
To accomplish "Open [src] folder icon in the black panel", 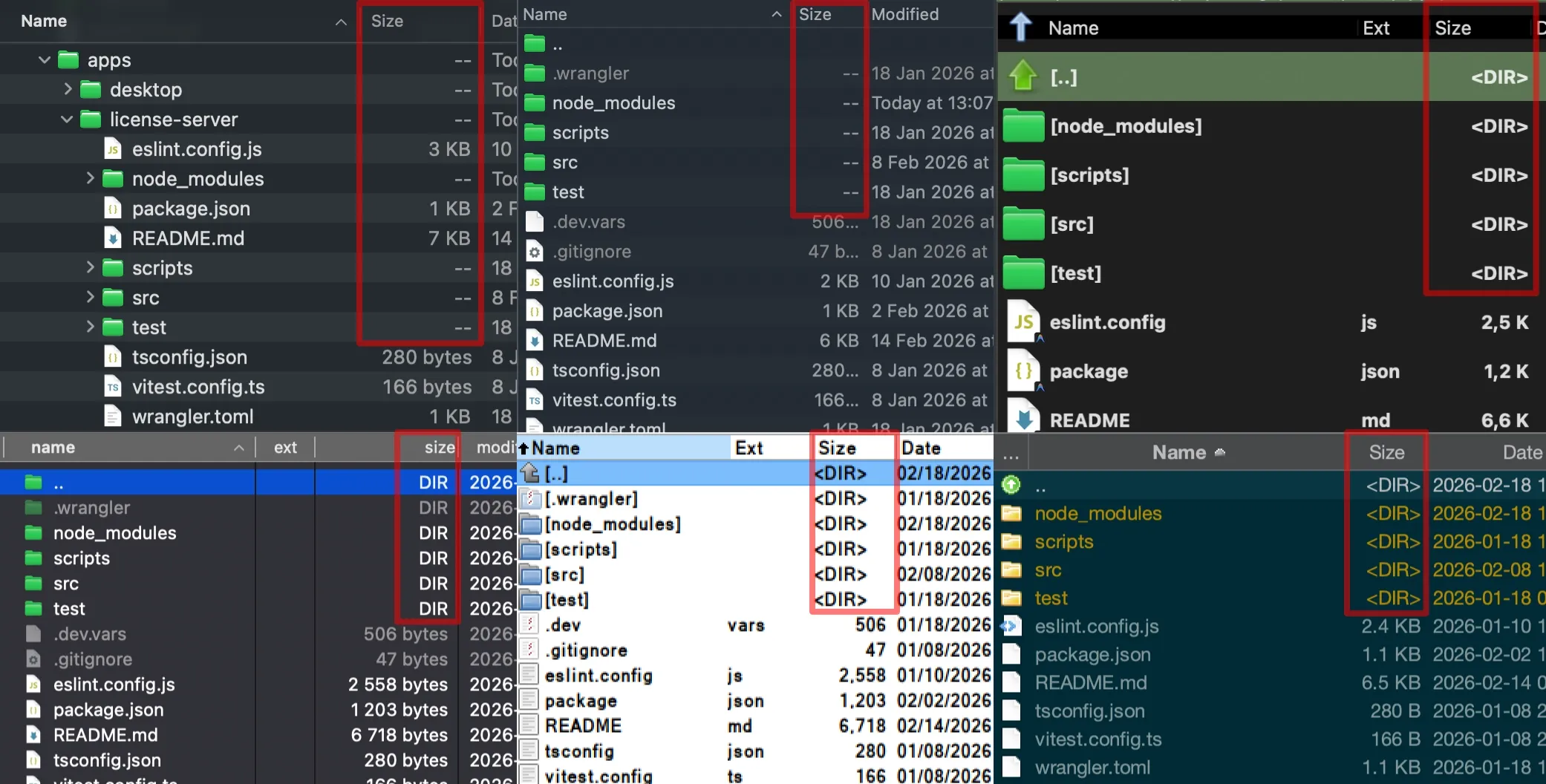I will 1023,224.
